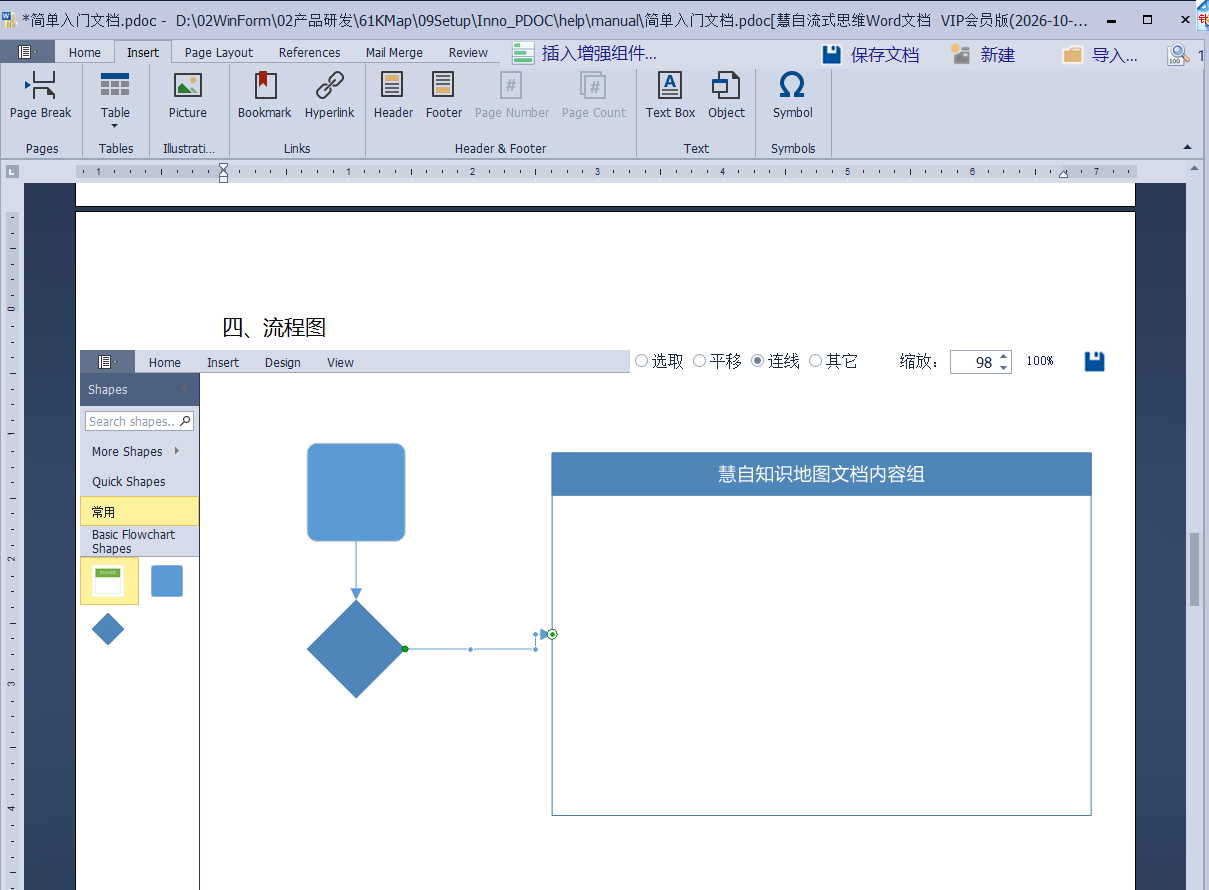
Task: Open the Design tab in flowchart editor
Action: [x=282, y=362]
